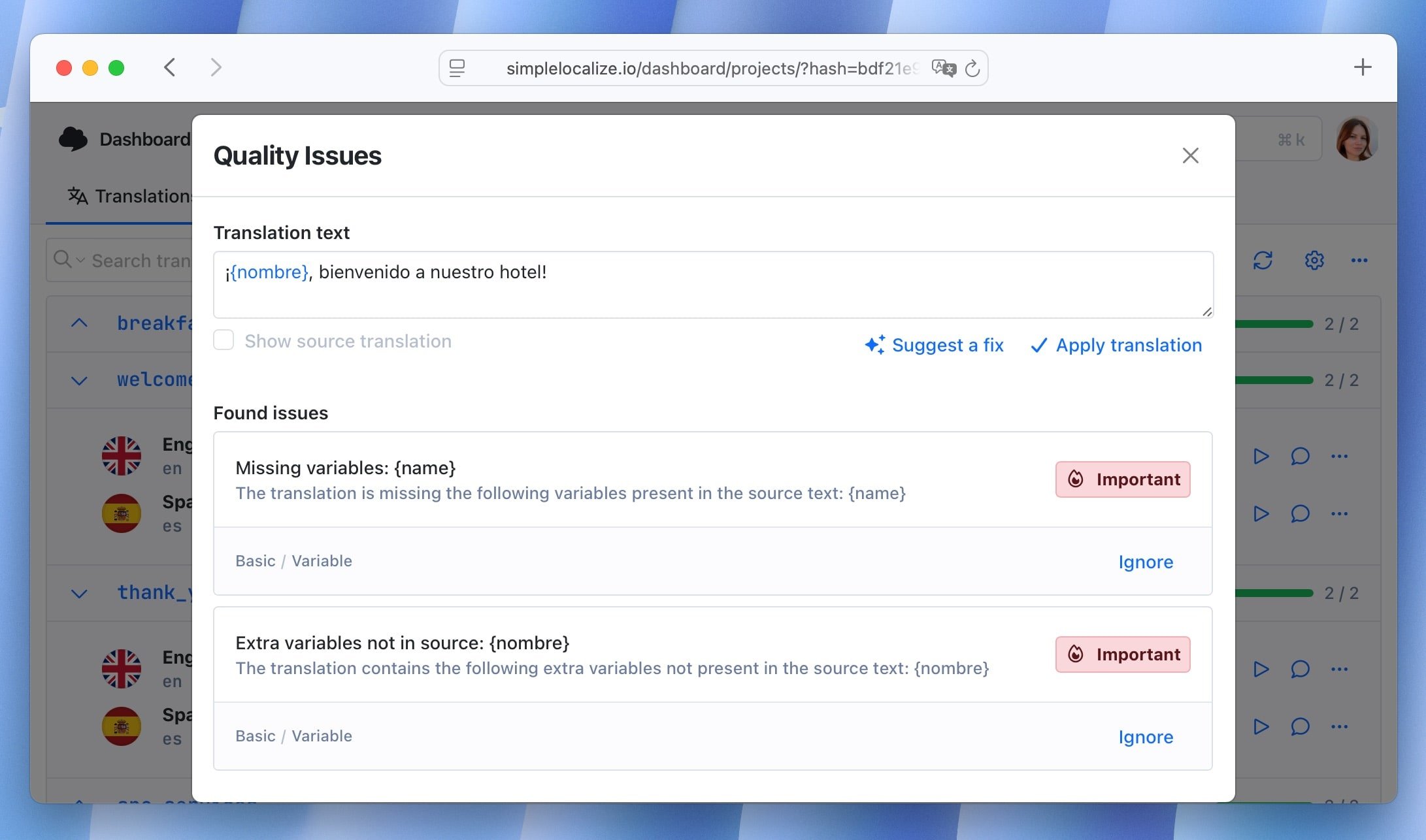Open more options on thank_you English row
The height and width of the screenshot is (840, 1426).
click(x=1339, y=669)
